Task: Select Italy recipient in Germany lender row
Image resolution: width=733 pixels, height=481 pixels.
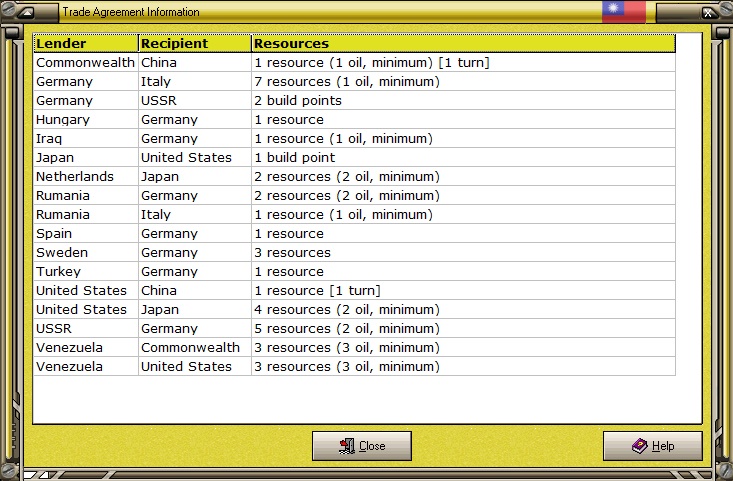Action: click(195, 81)
